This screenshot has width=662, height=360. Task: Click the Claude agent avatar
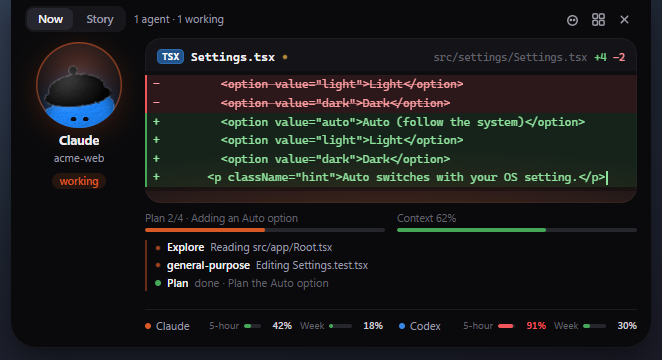[x=79, y=85]
